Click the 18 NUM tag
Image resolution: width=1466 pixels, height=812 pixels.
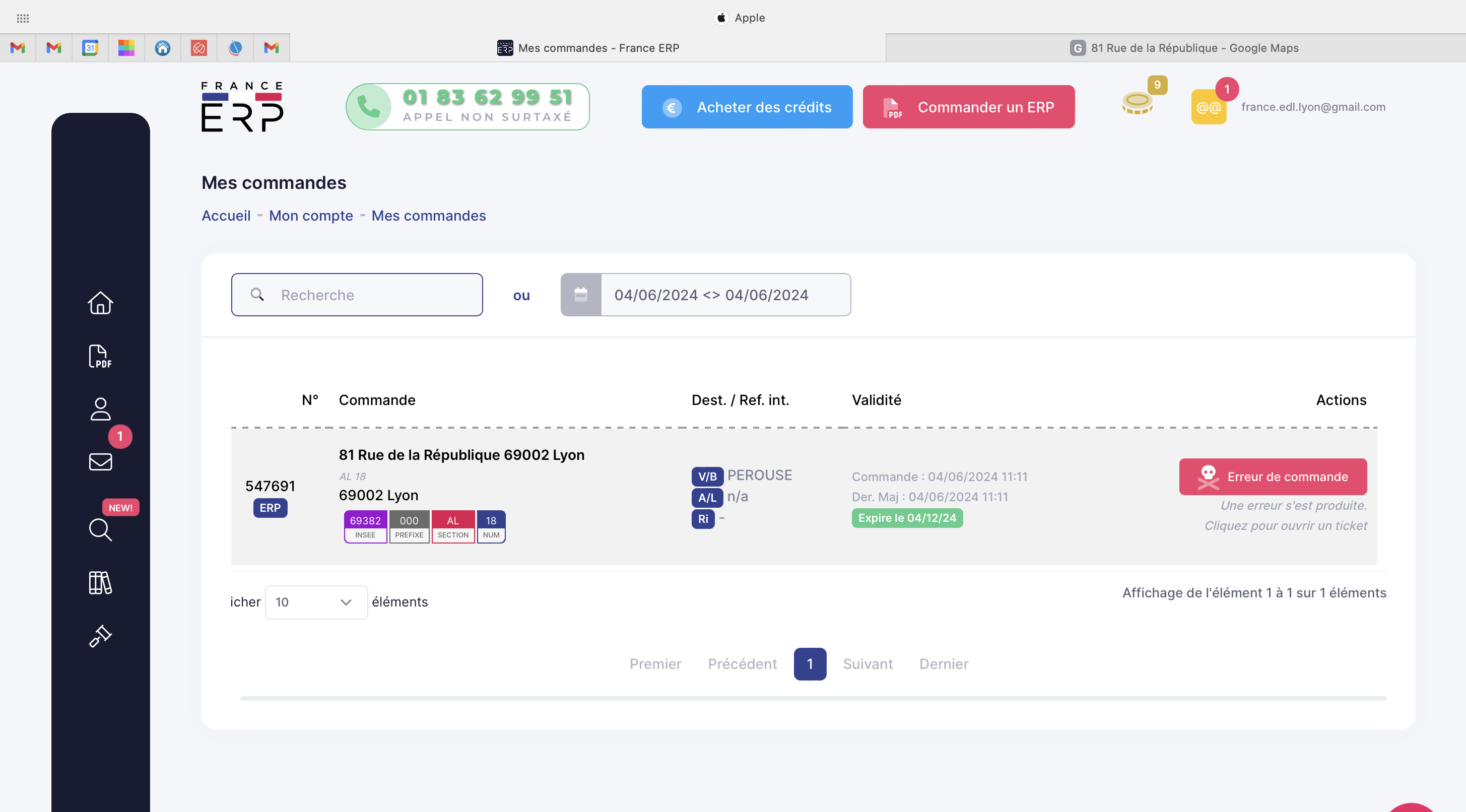(491, 526)
